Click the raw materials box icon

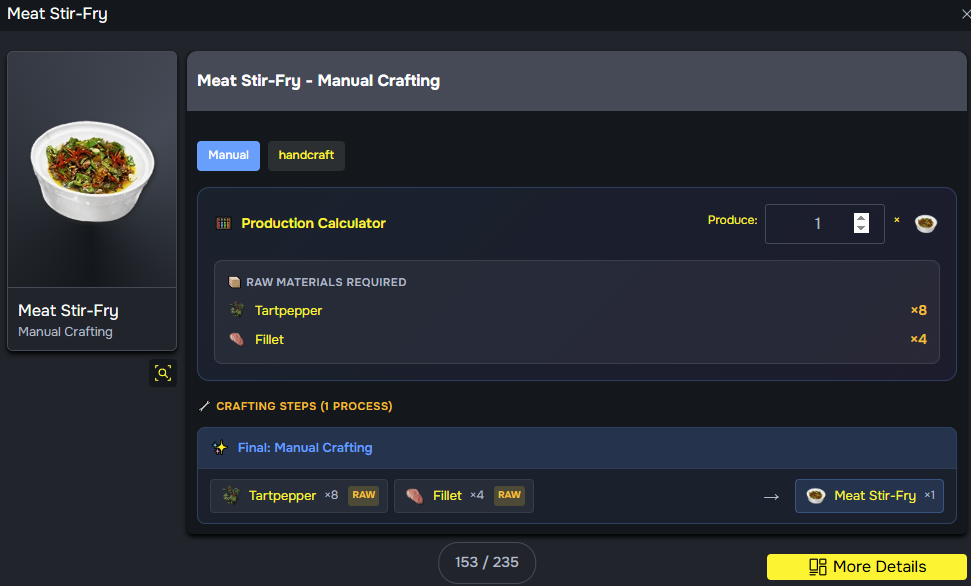coord(234,282)
